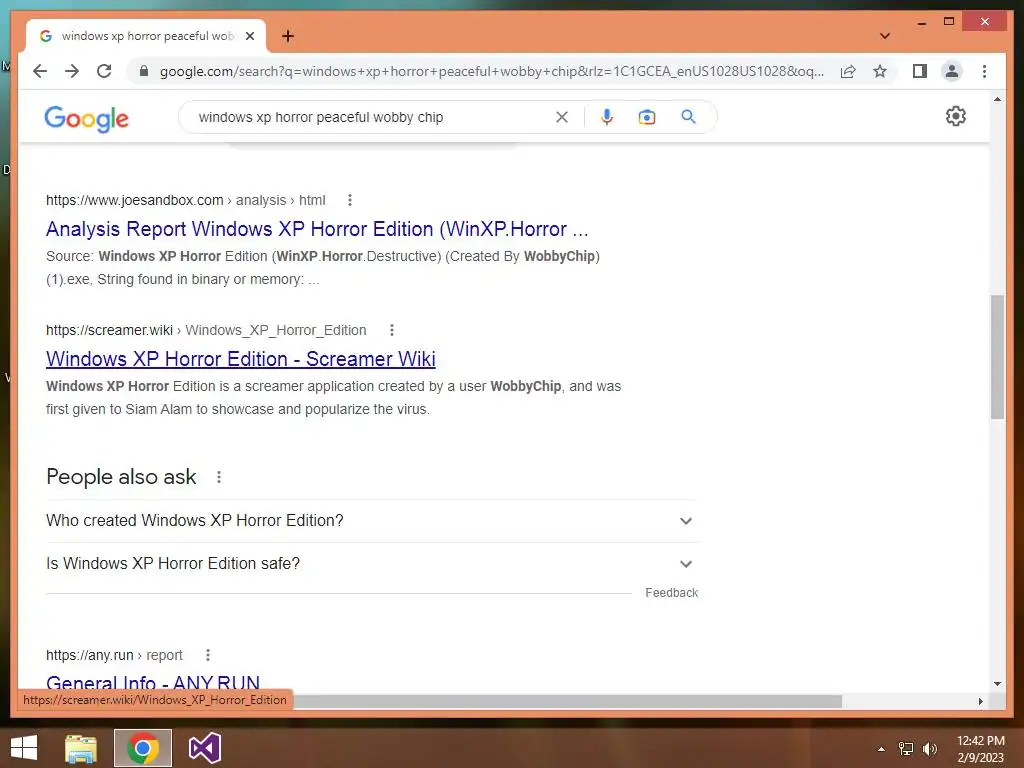Go to the Google homepage logo
Screen dimensions: 1024x768
tap(86, 119)
